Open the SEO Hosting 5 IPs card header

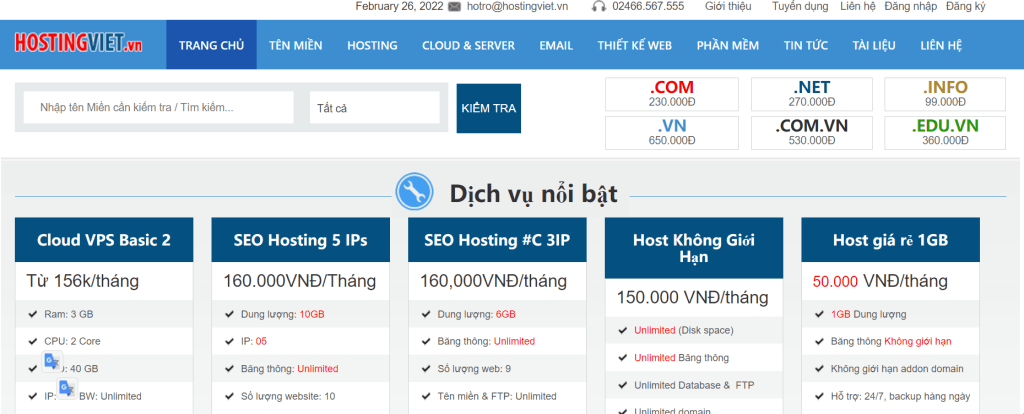coord(300,240)
